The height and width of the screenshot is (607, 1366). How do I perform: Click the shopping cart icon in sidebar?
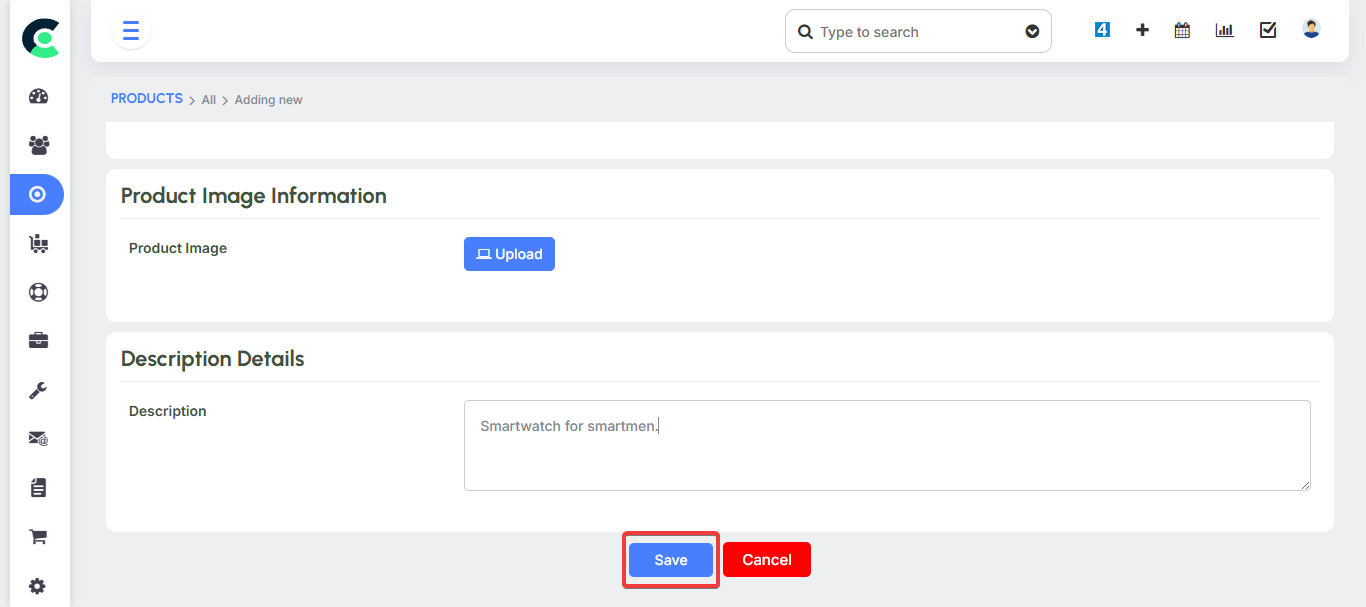coord(39,537)
